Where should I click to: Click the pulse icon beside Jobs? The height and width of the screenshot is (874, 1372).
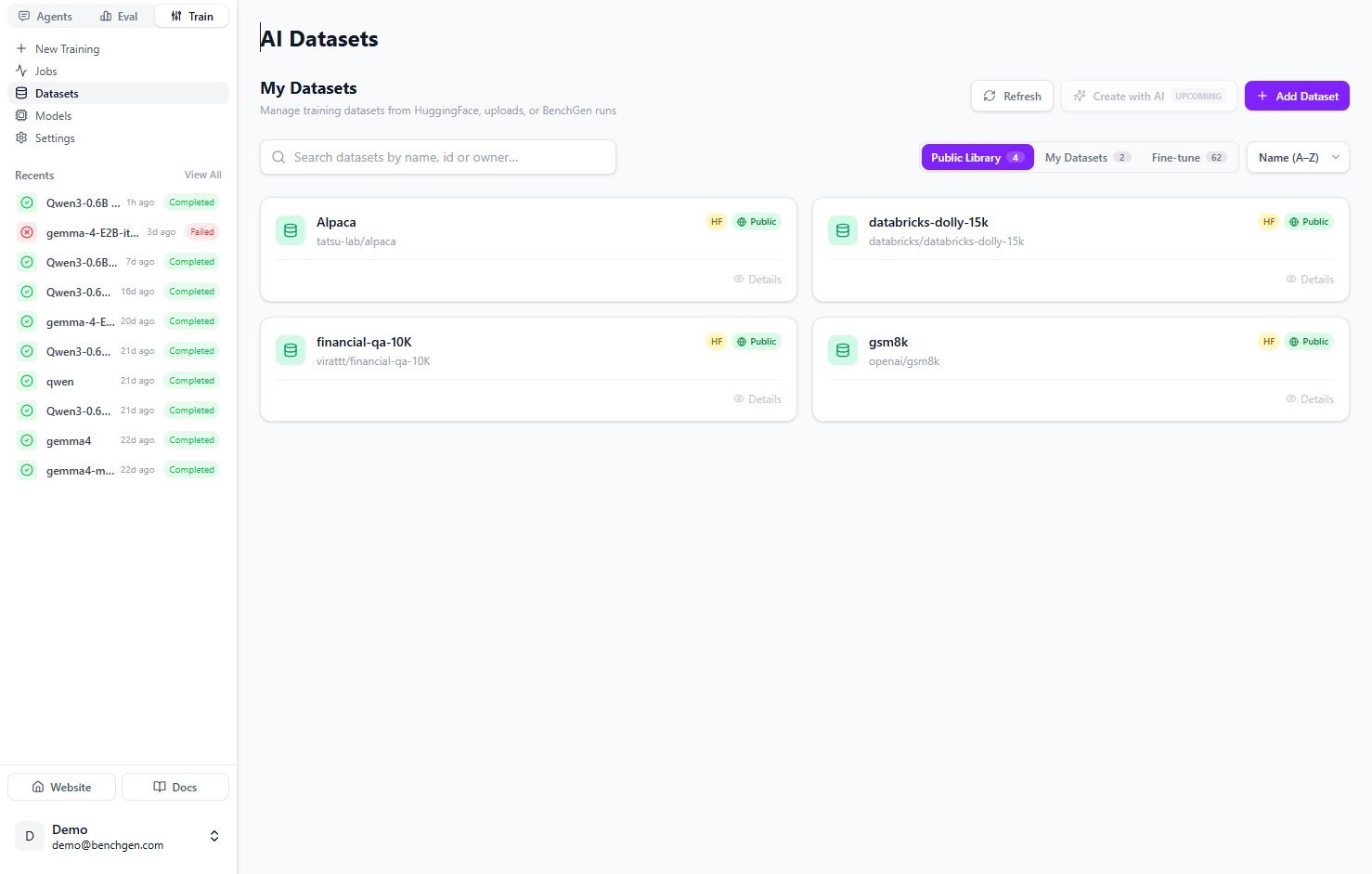pyautogui.click(x=21, y=71)
